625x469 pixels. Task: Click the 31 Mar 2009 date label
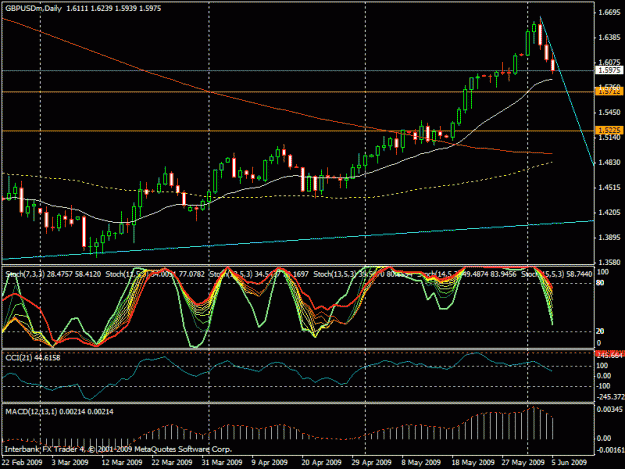[x=222, y=462]
